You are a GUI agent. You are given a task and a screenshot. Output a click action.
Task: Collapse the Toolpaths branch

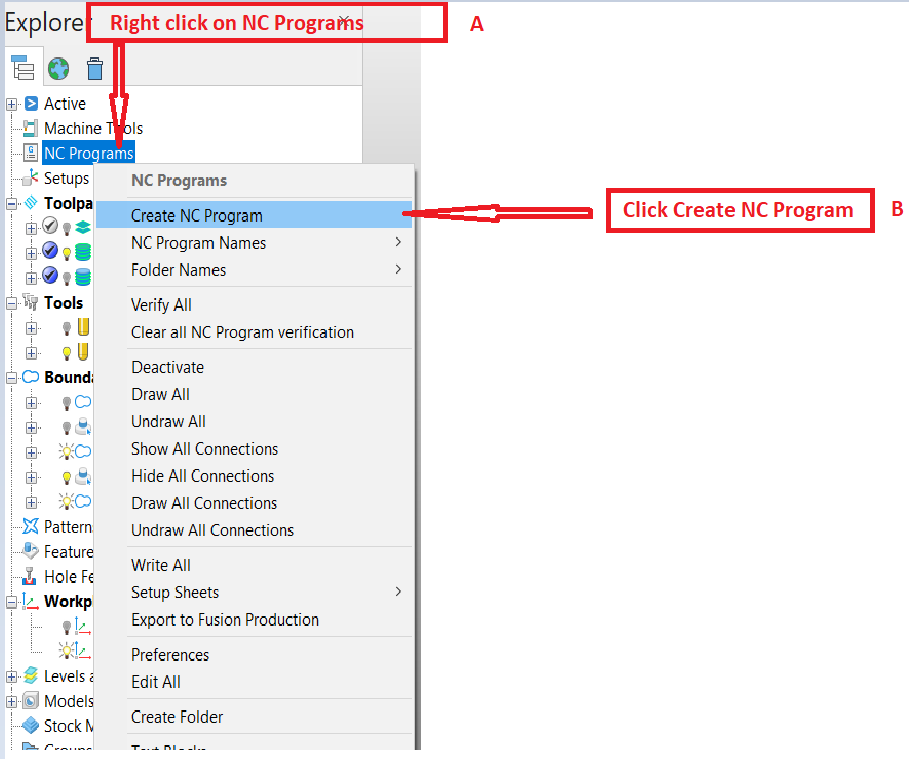(12, 203)
